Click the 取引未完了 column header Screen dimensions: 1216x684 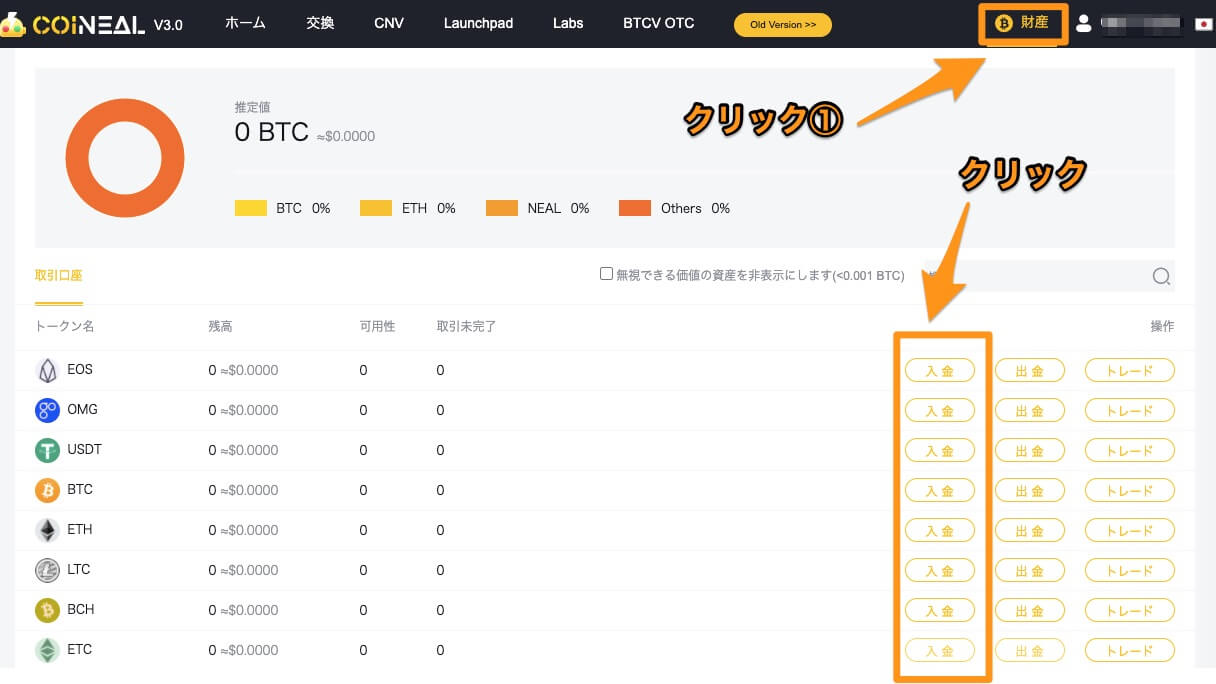pyautogui.click(x=466, y=327)
